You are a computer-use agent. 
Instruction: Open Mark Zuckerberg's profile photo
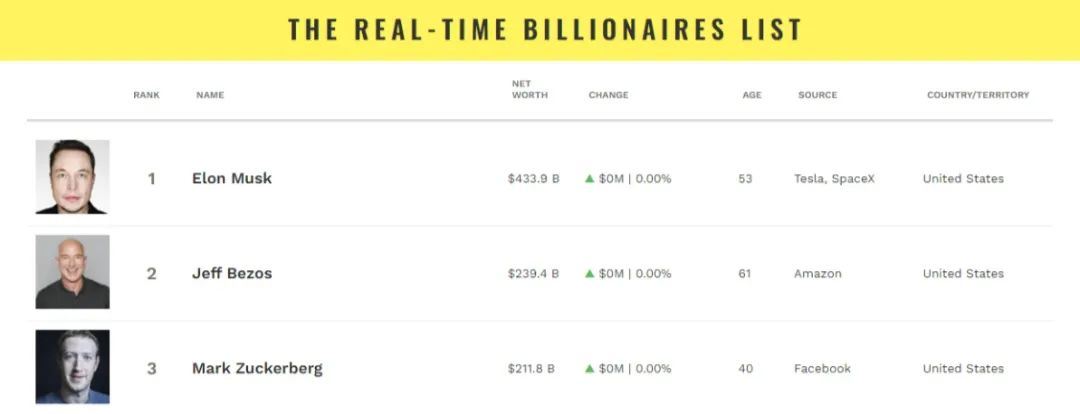coord(72,366)
